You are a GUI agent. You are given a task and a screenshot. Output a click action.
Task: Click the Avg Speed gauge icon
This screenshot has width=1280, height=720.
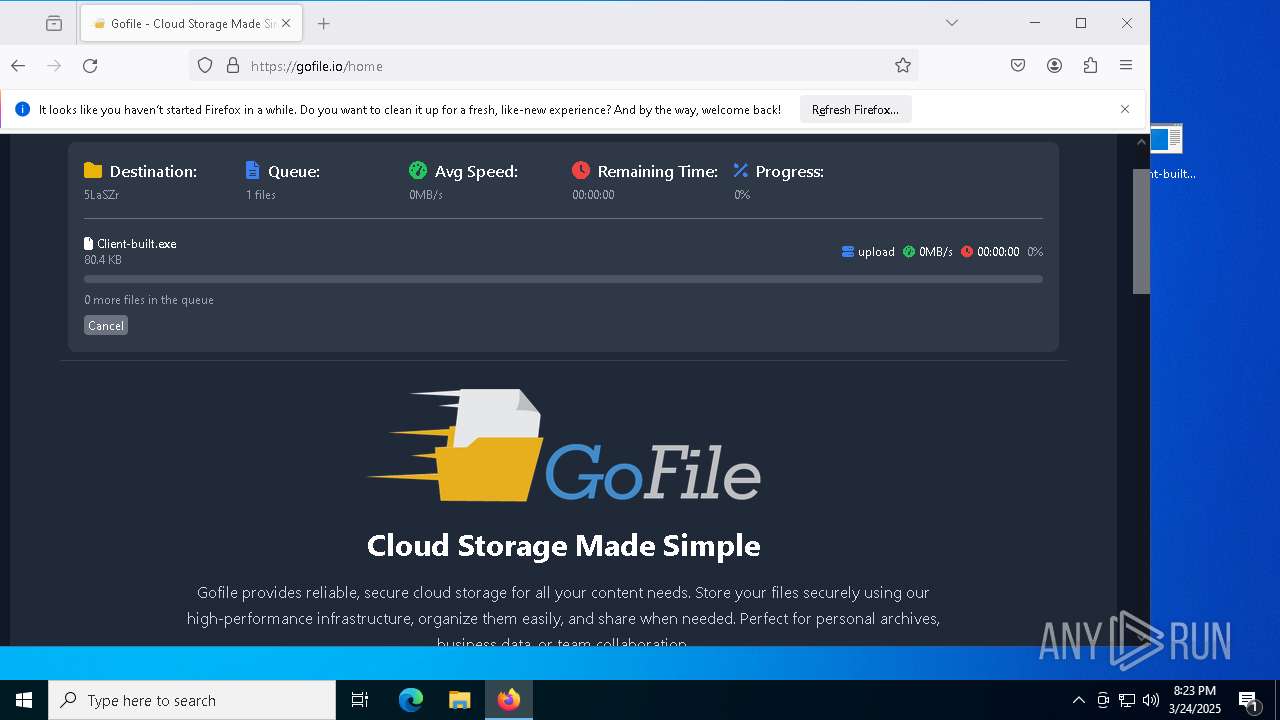(418, 171)
